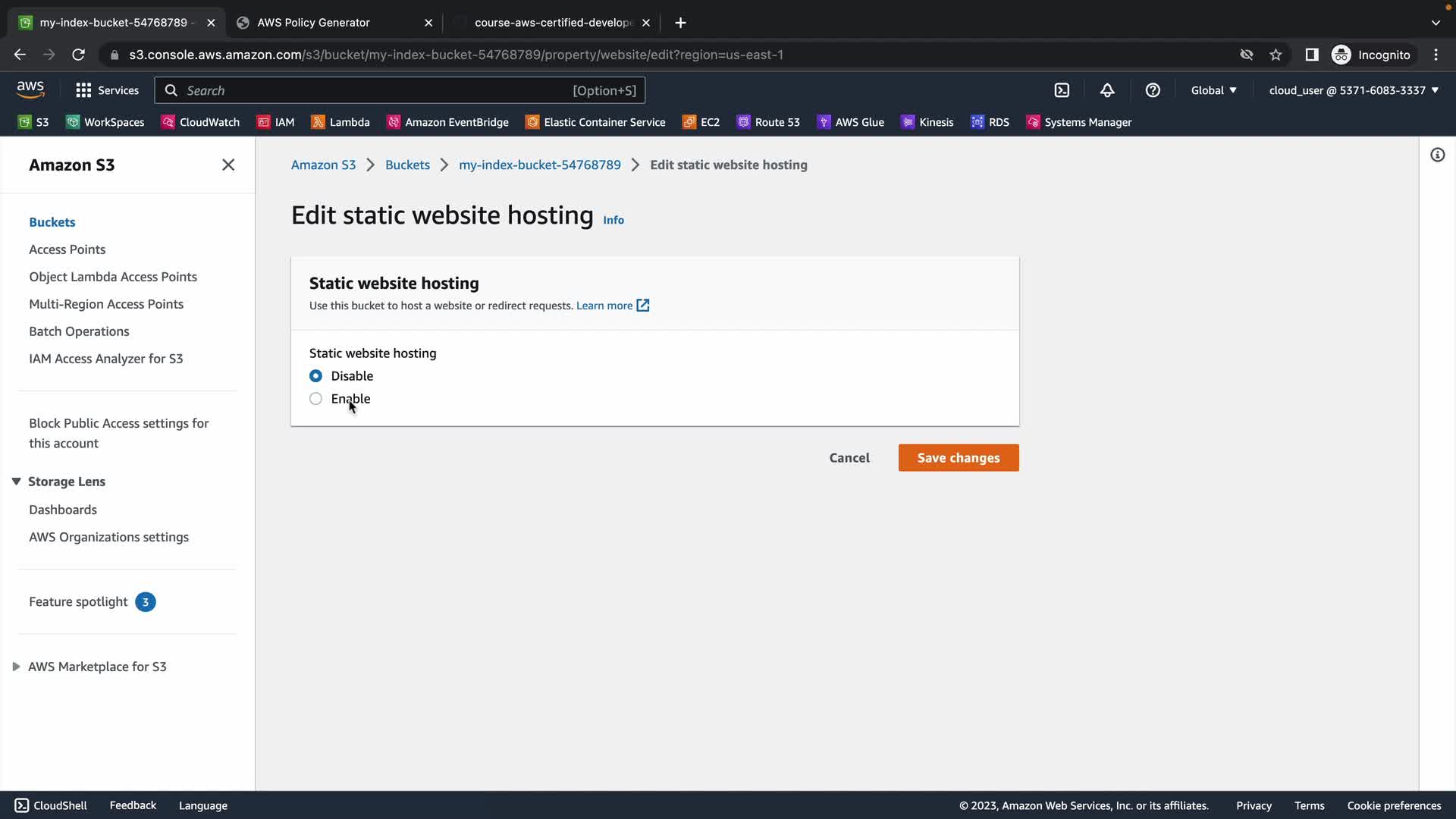Open Access Points in the sidebar
The width and height of the screenshot is (1456, 819).
pyautogui.click(x=67, y=249)
